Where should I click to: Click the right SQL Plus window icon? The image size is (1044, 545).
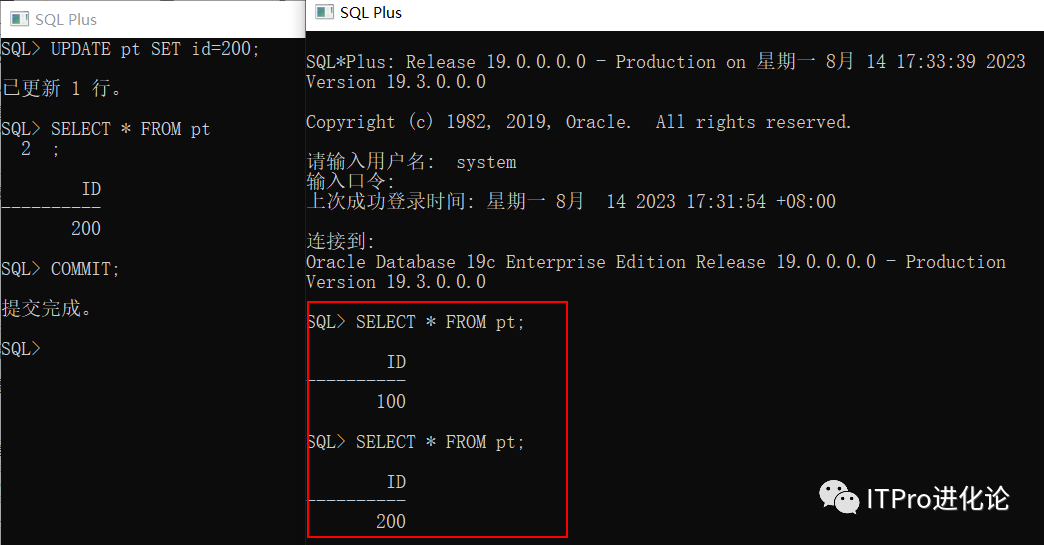pyautogui.click(x=324, y=12)
